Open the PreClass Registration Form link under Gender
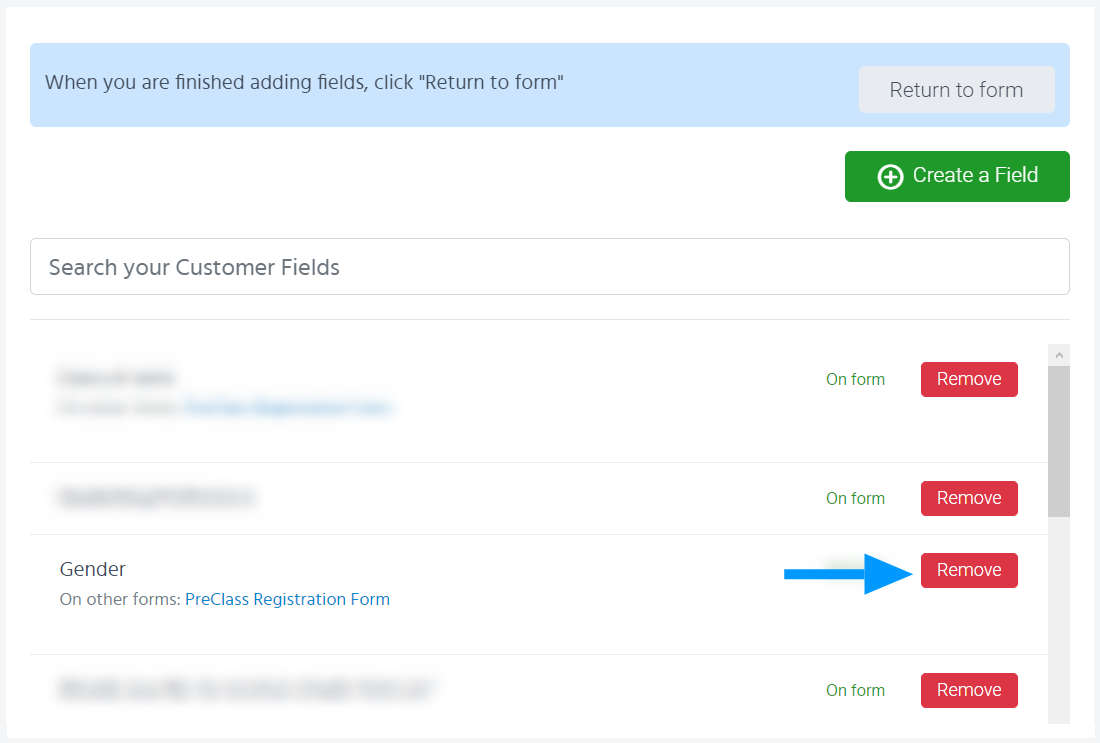The height and width of the screenshot is (743, 1100). 287,600
